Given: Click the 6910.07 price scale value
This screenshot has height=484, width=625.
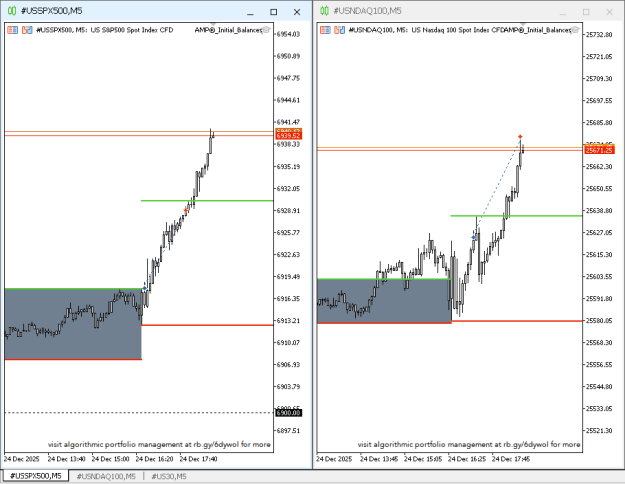Looking at the screenshot, I should click(288, 342).
